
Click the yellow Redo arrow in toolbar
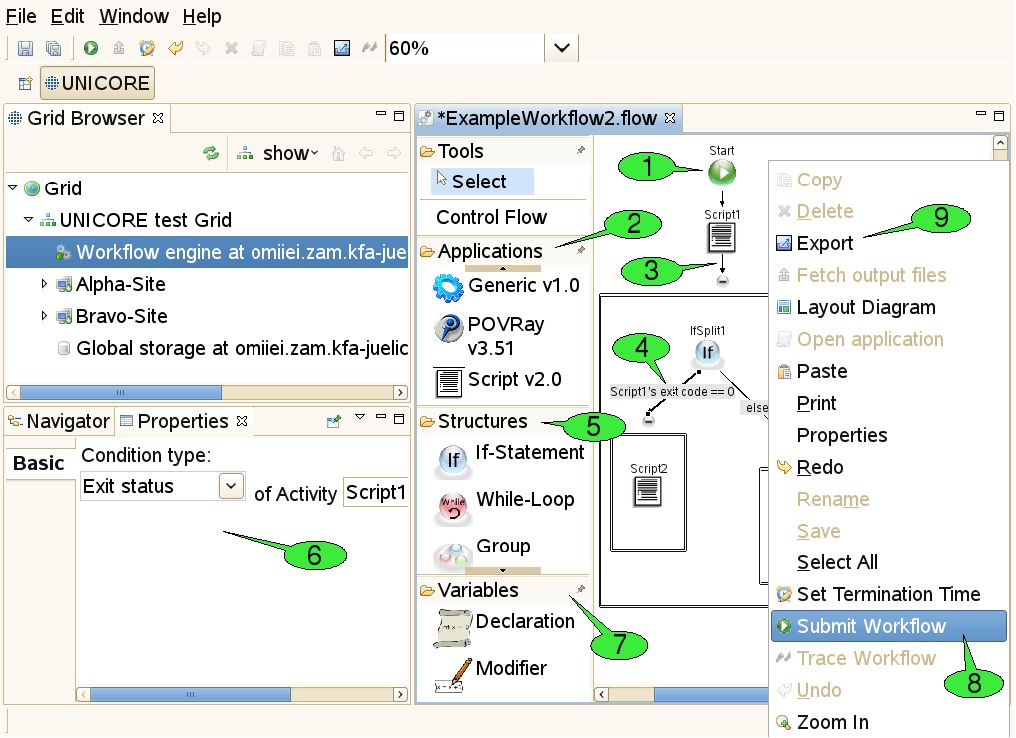tap(176, 48)
